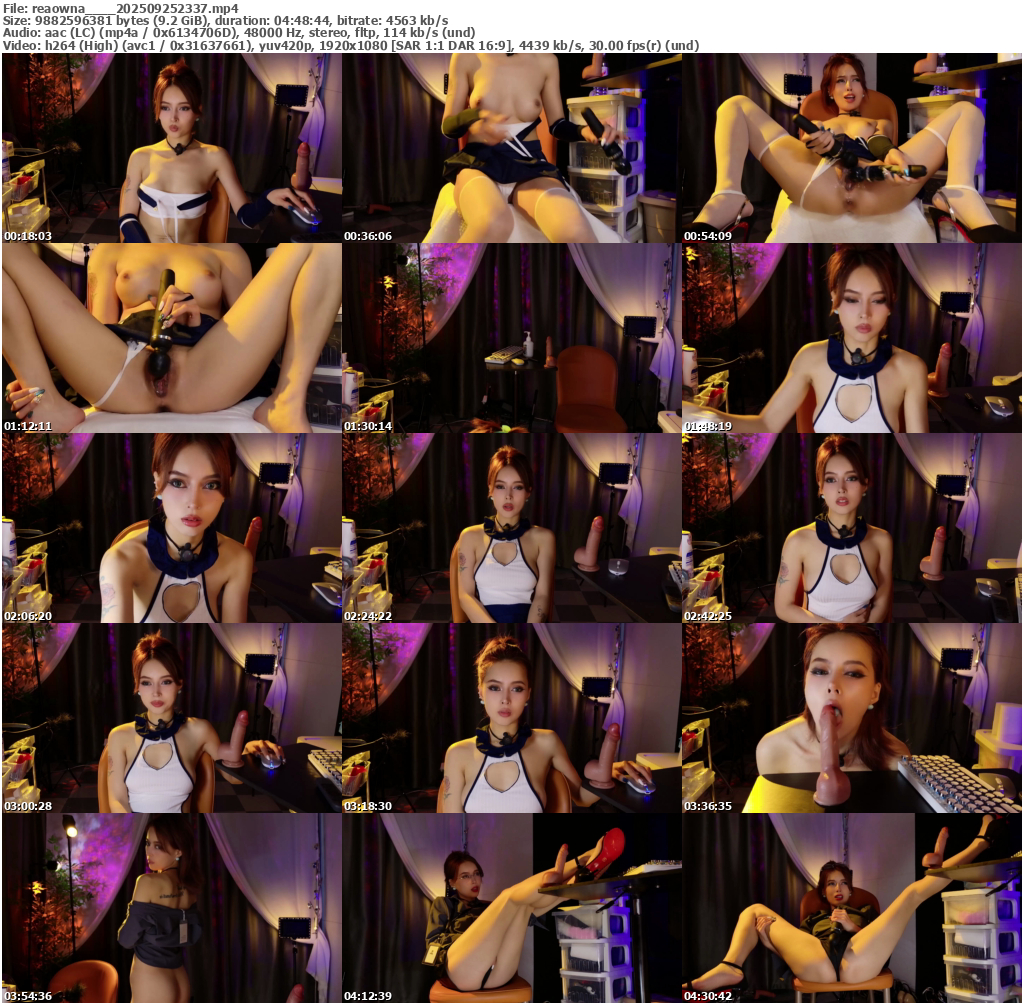The height and width of the screenshot is (1003, 1024).
Task: Click the thumbnail marked 02:06:20
Action: click(x=171, y=528)
